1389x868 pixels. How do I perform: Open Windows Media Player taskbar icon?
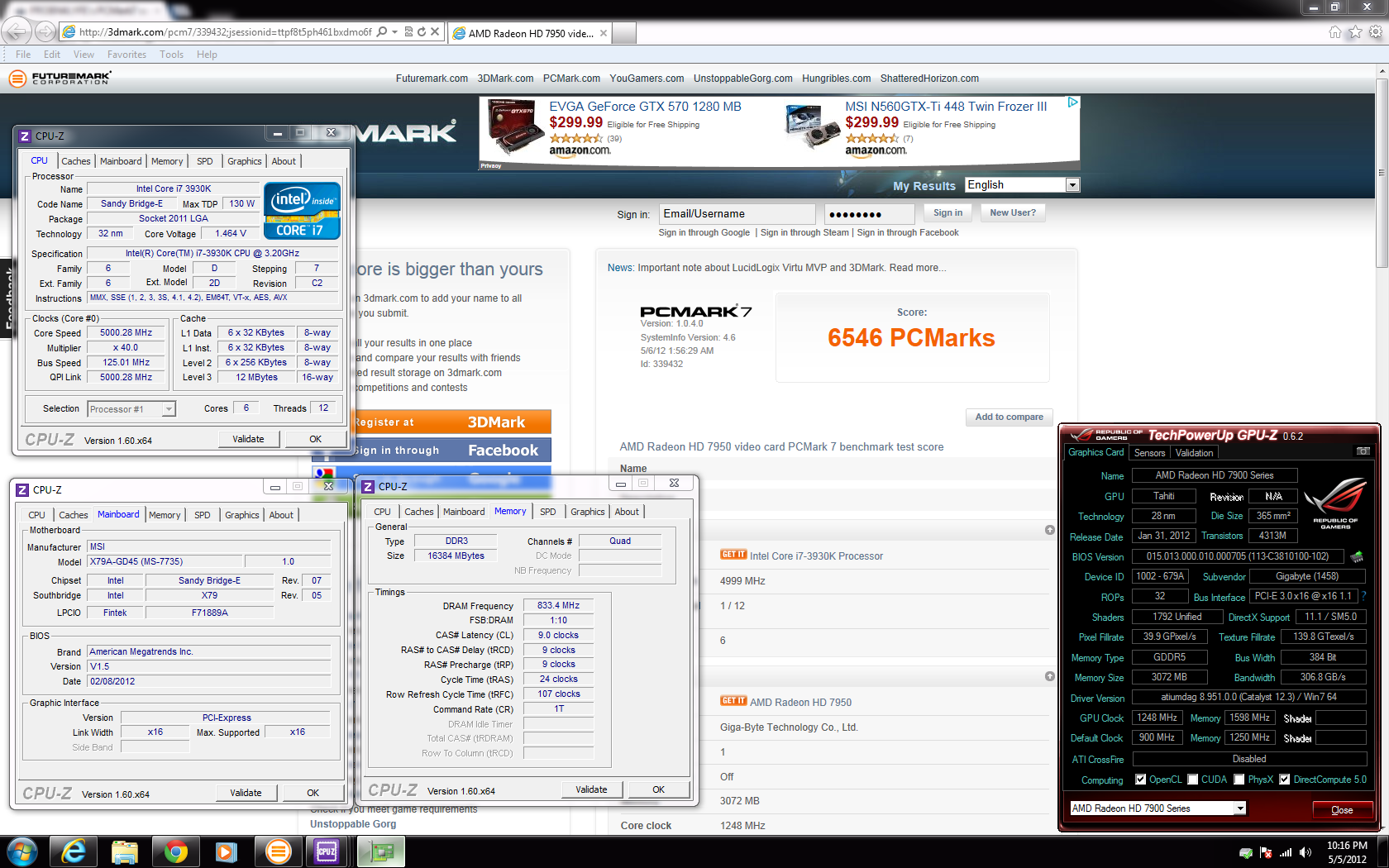(x=226, y=851)
